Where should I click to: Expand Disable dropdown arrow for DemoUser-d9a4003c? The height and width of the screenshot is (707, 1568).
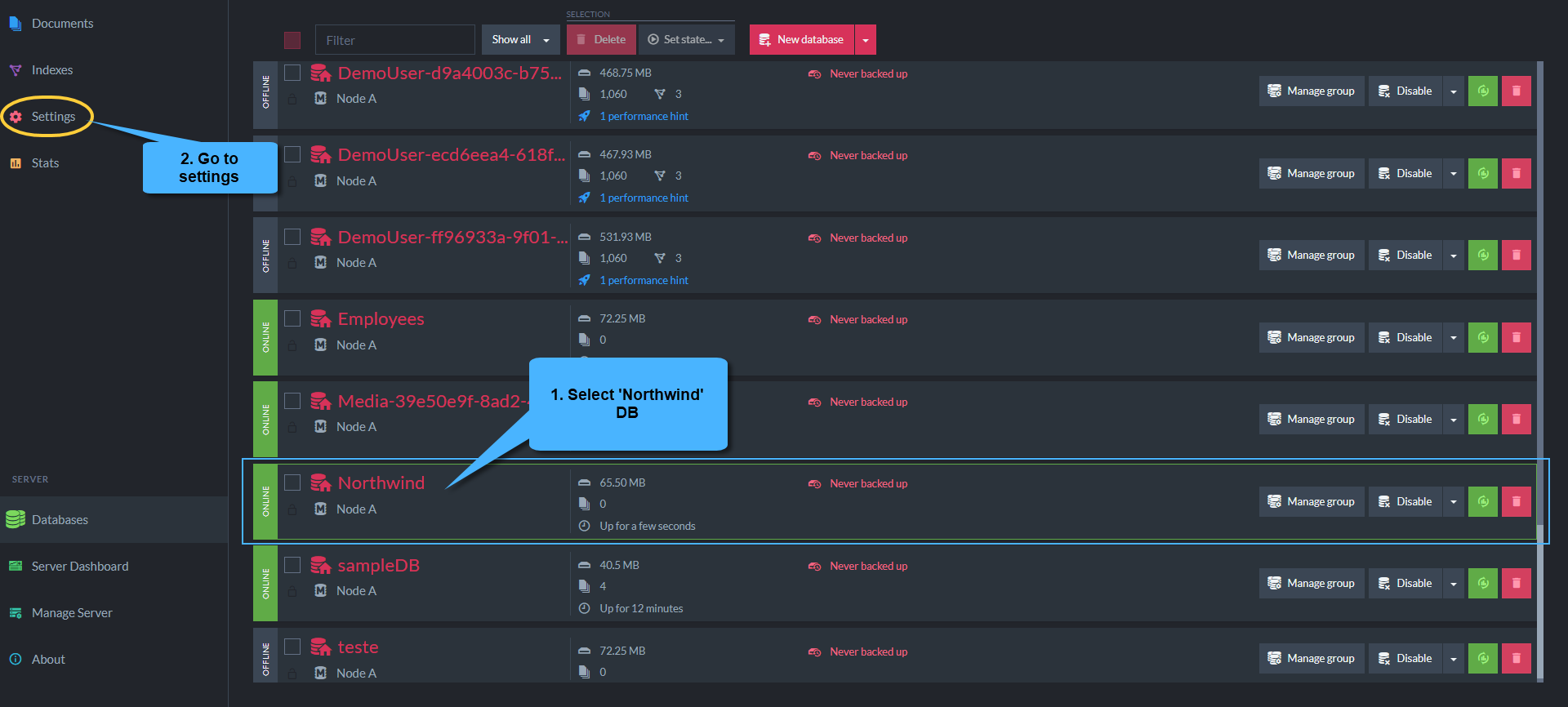1453,91
